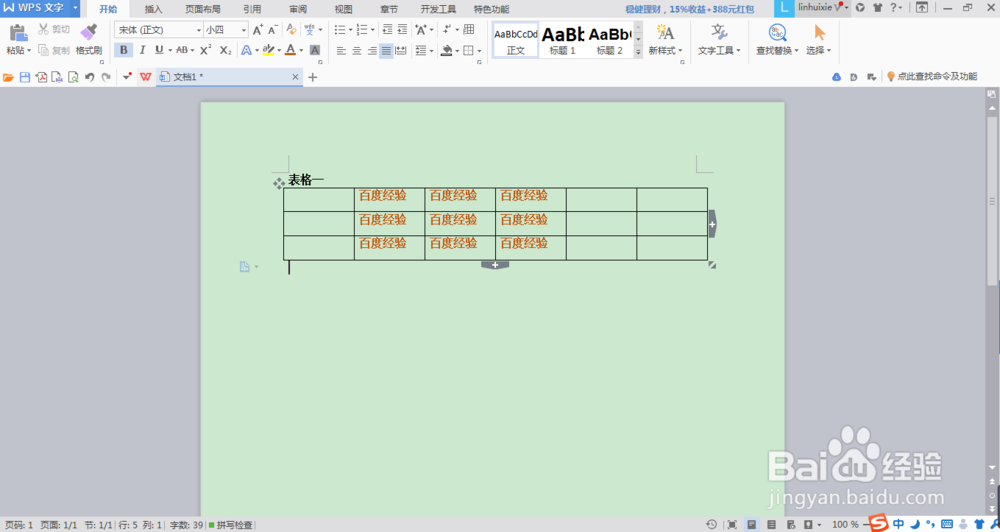
Task: Apply the 标题 1 style
Action: (x=562, y=40)
